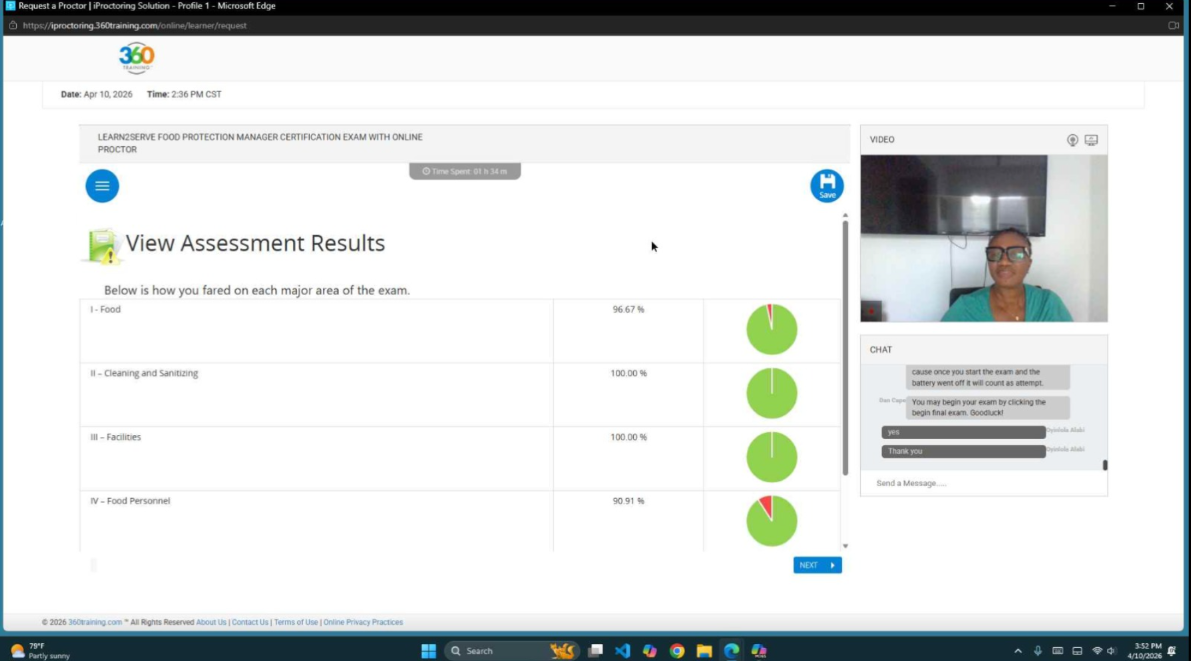Open the notification bell in the system tray

(1172, 651)
